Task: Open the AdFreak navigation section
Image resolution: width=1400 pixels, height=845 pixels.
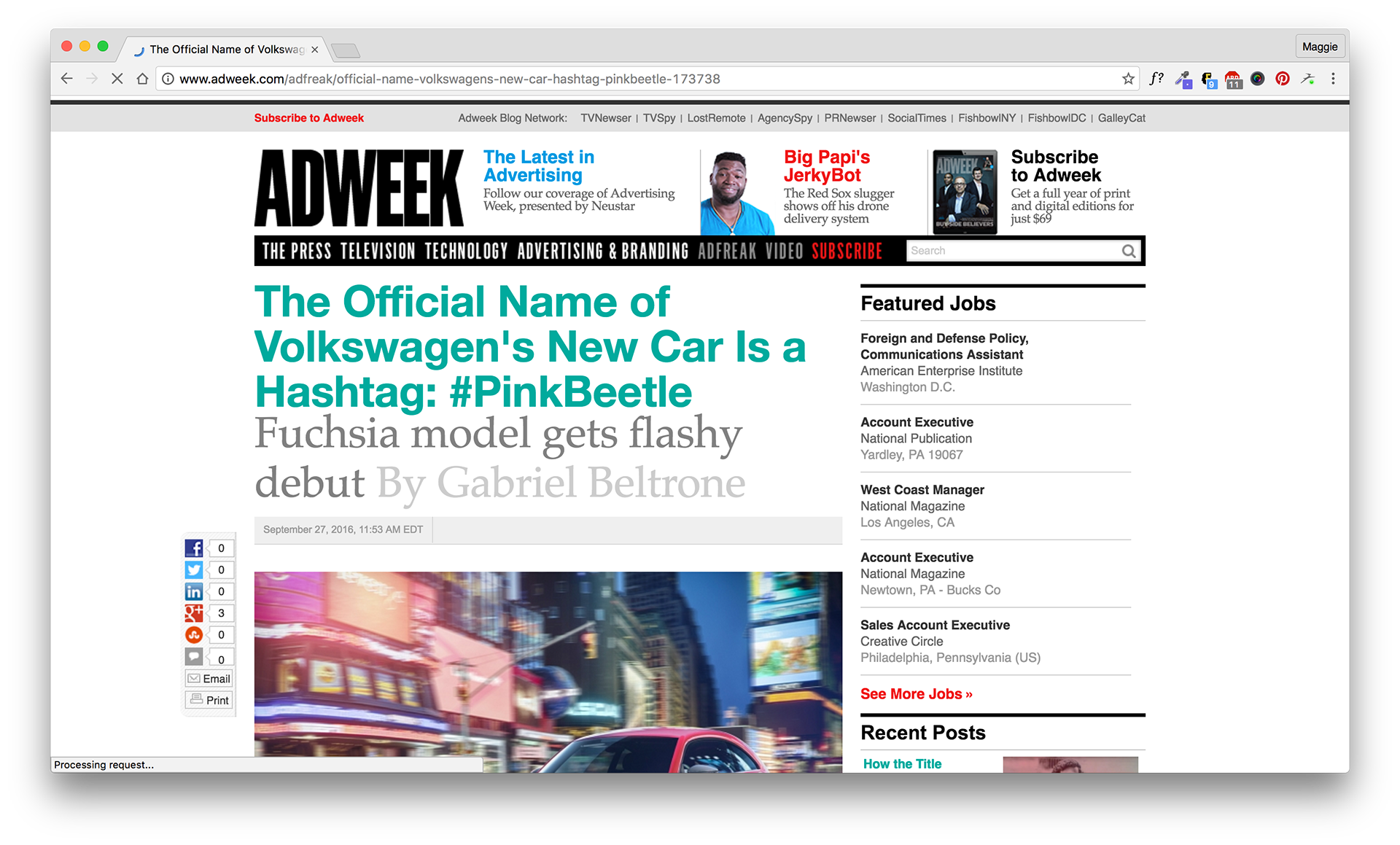Action: tap(727, 252)
